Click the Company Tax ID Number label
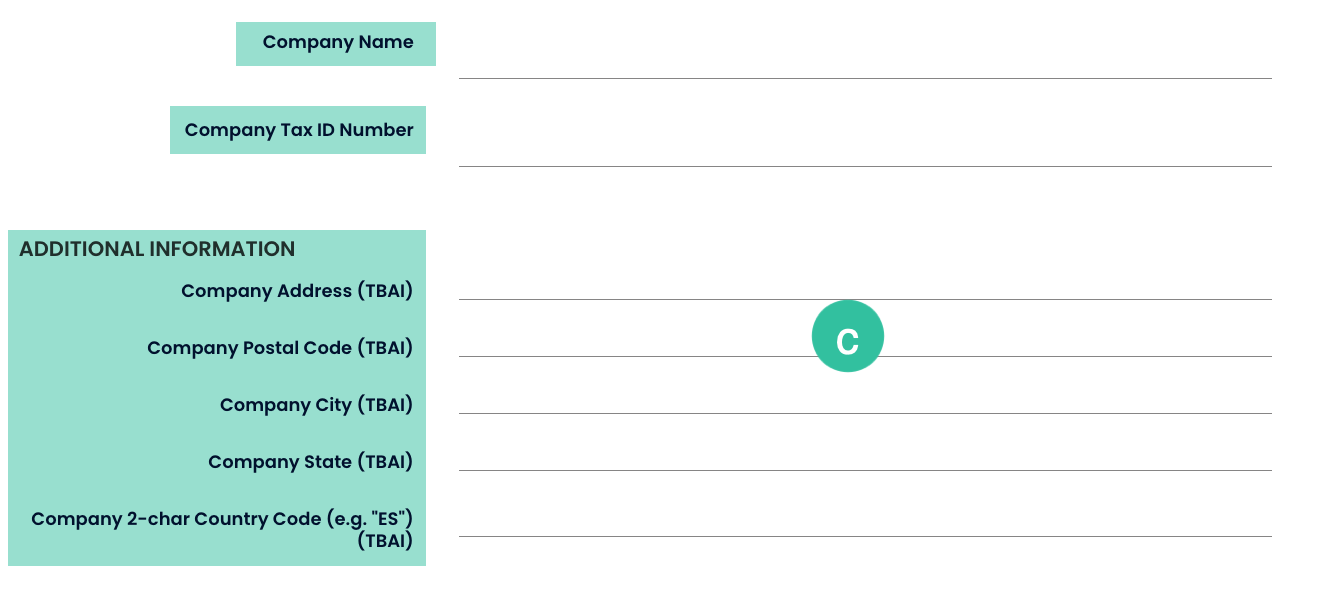 point(298,130)
